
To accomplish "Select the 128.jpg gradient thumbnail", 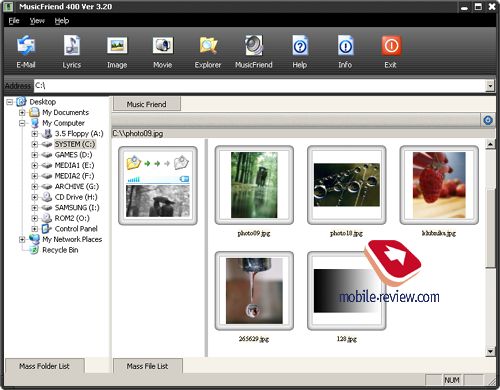I will click(x=346, y=291).
